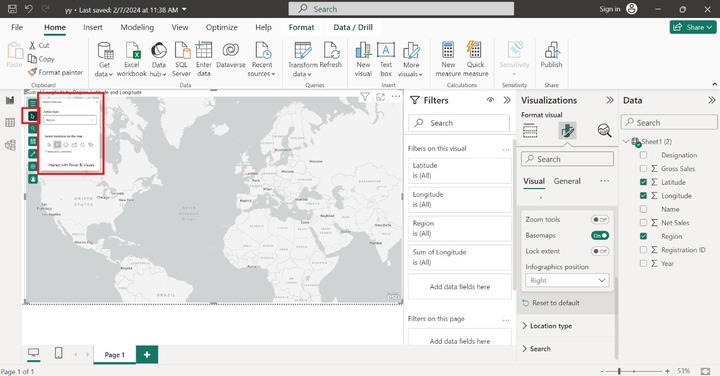Screen dimensions: 720x376
Task: Open the File menu
Action: [17, 27]
